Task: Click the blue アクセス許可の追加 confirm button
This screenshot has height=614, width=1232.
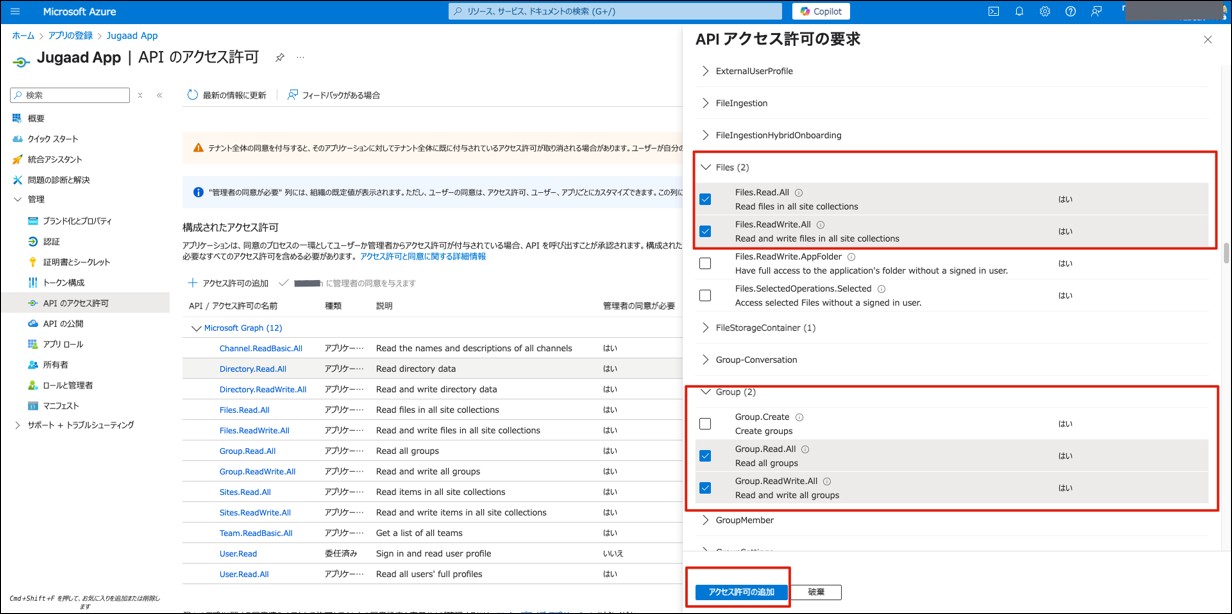Action: click(x=741, y=592)
